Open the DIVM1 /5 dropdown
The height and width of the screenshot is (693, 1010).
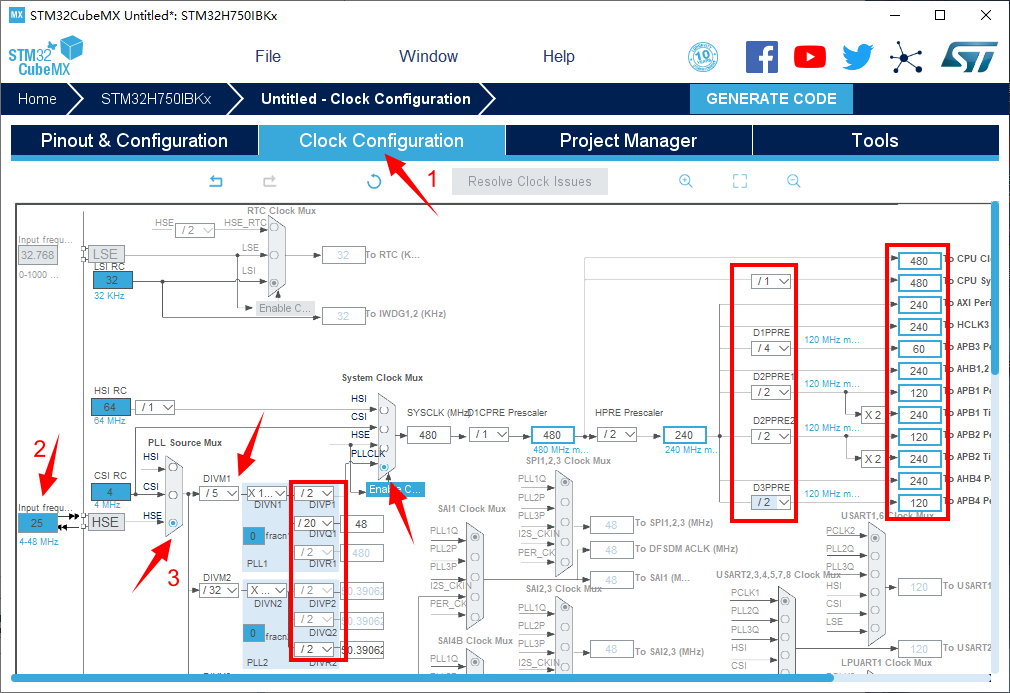coord(218,493)
